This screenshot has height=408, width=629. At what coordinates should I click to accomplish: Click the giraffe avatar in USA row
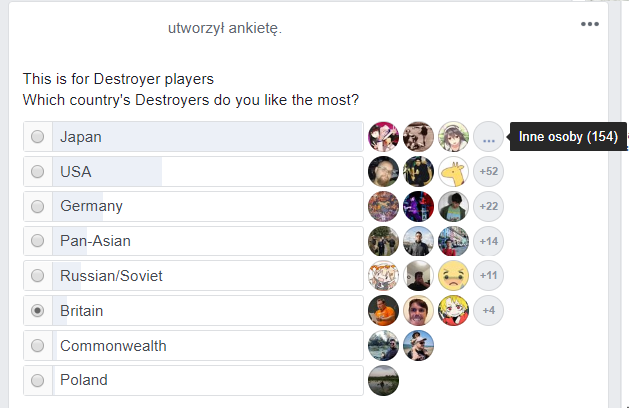454,172
